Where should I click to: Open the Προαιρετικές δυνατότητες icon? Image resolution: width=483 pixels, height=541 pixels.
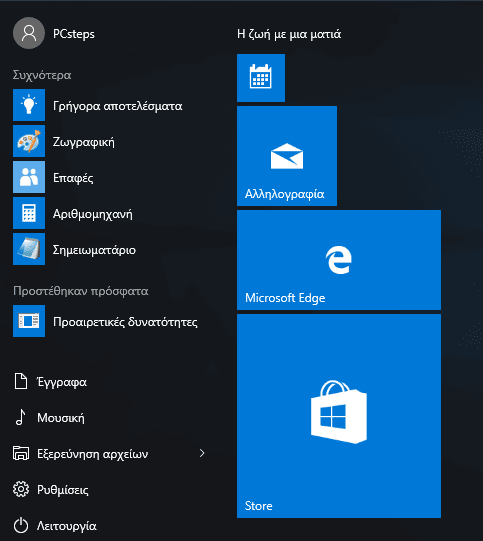tap(29, 321)
